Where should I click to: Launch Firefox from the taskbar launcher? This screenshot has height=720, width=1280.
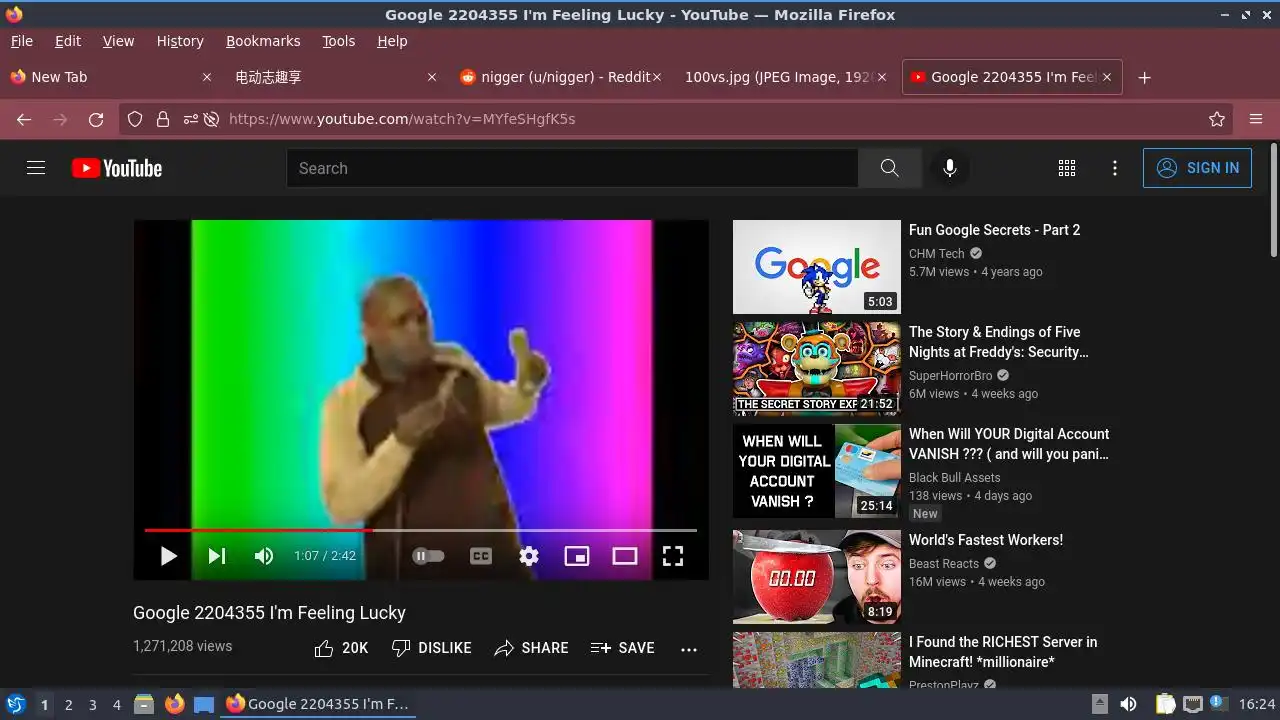pyautogui.click(x=175, y=704)
